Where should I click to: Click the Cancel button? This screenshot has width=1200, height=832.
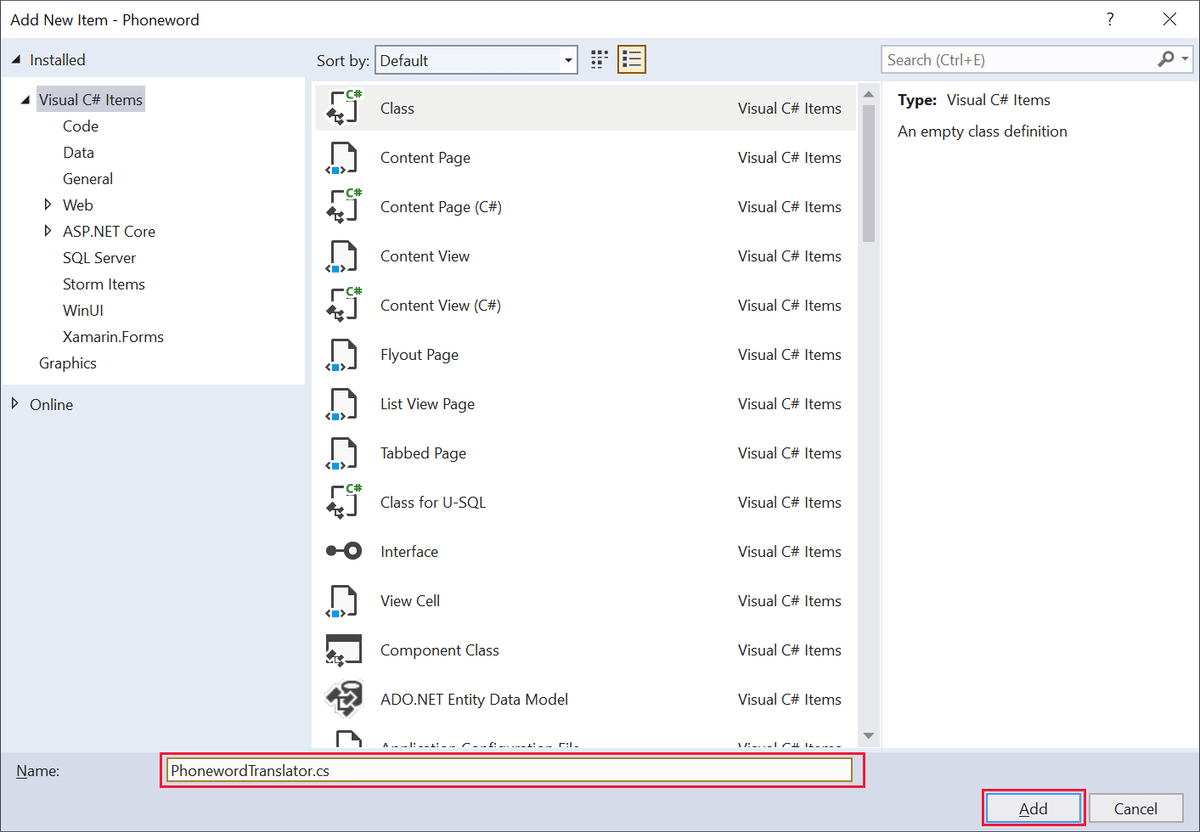point(1135,808)
